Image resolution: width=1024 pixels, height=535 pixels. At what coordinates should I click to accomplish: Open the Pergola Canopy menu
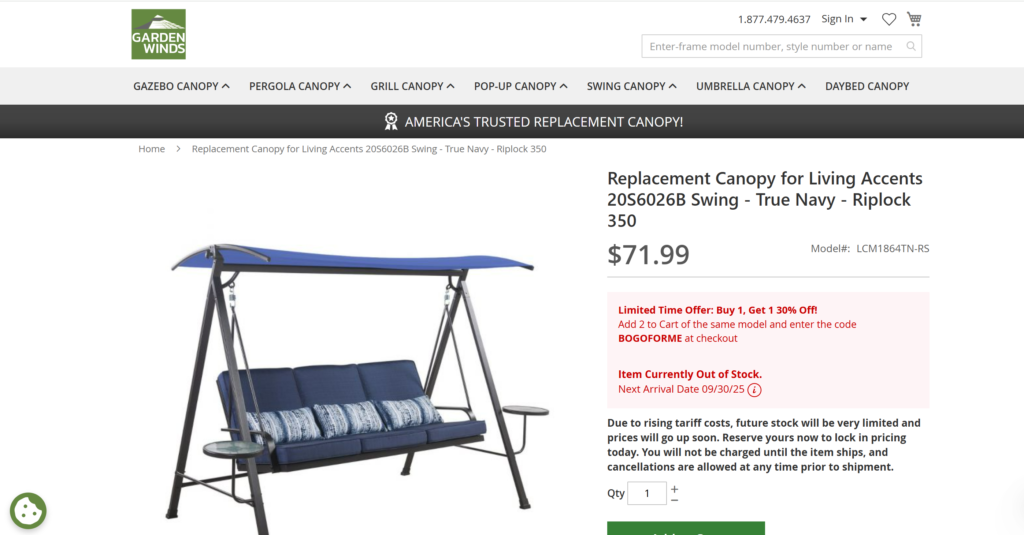point(300,86)
